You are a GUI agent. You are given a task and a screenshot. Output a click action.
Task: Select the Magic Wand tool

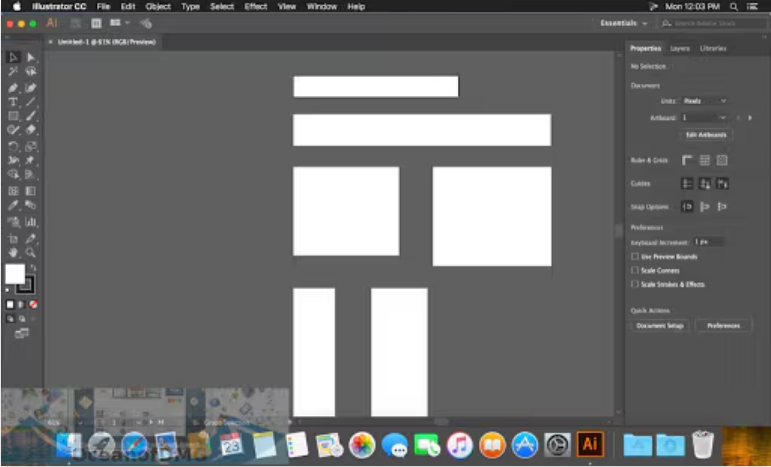coord(13,72)
